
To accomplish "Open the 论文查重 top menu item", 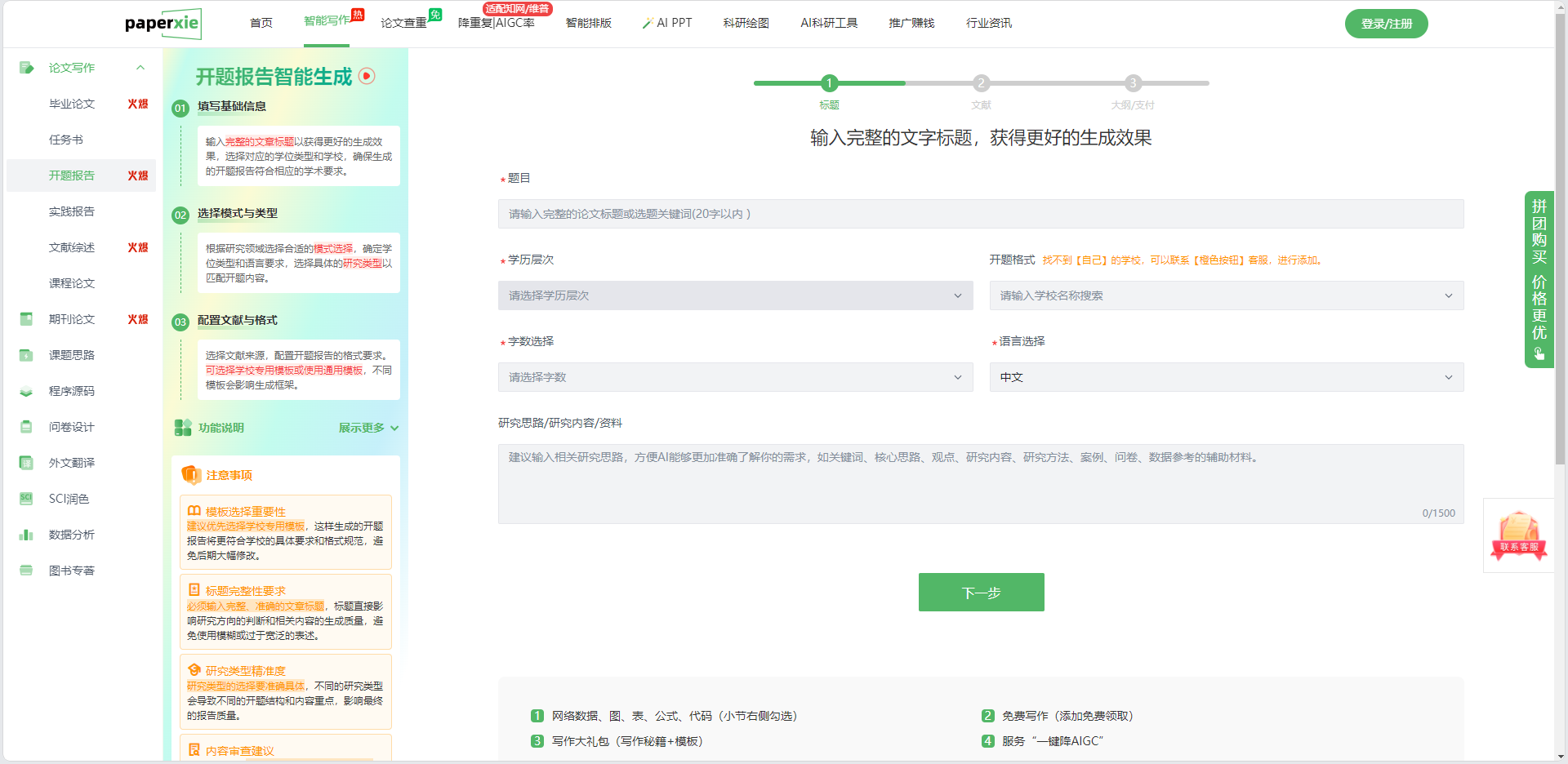I will coord(404,23).
